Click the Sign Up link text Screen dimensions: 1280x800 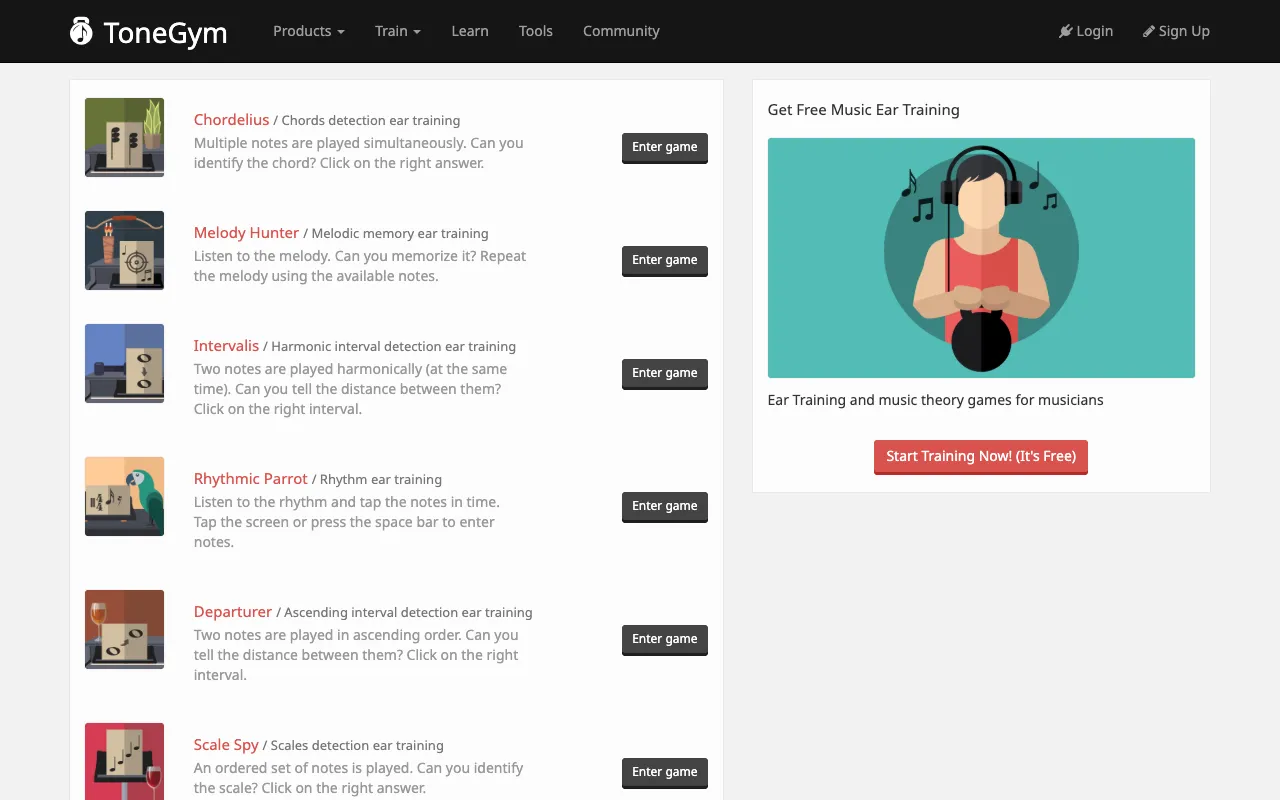point(1184,31)
